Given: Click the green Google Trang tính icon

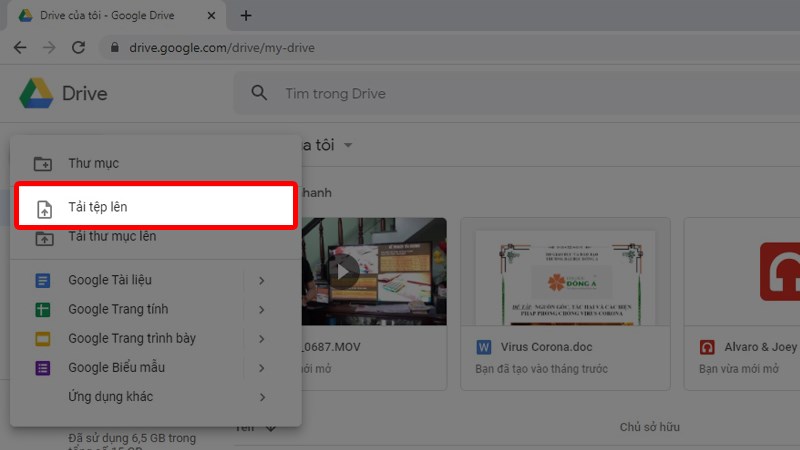Looking at the screenshot, I should (43, 310).
